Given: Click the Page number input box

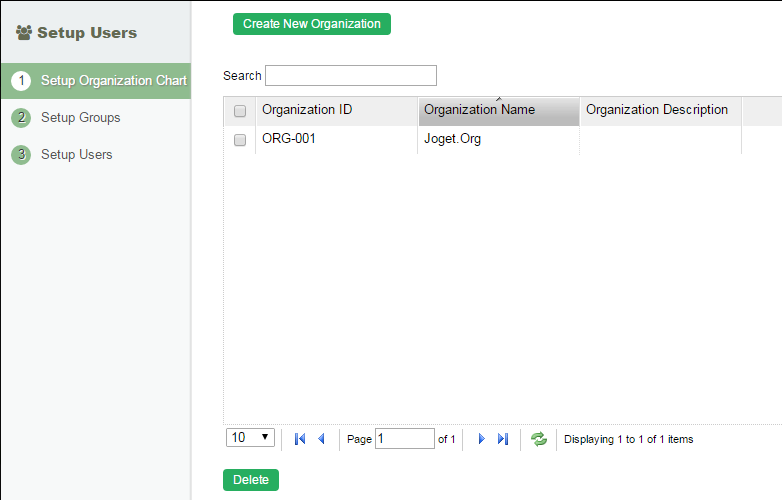Looking at the screenshot, I should coord(404,439).
